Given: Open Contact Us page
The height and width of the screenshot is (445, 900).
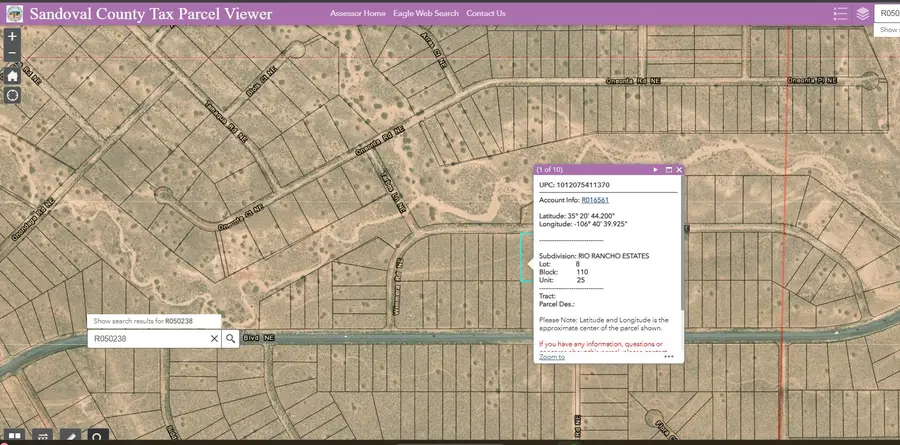Looking at the screenshot, I should [486, 13].
